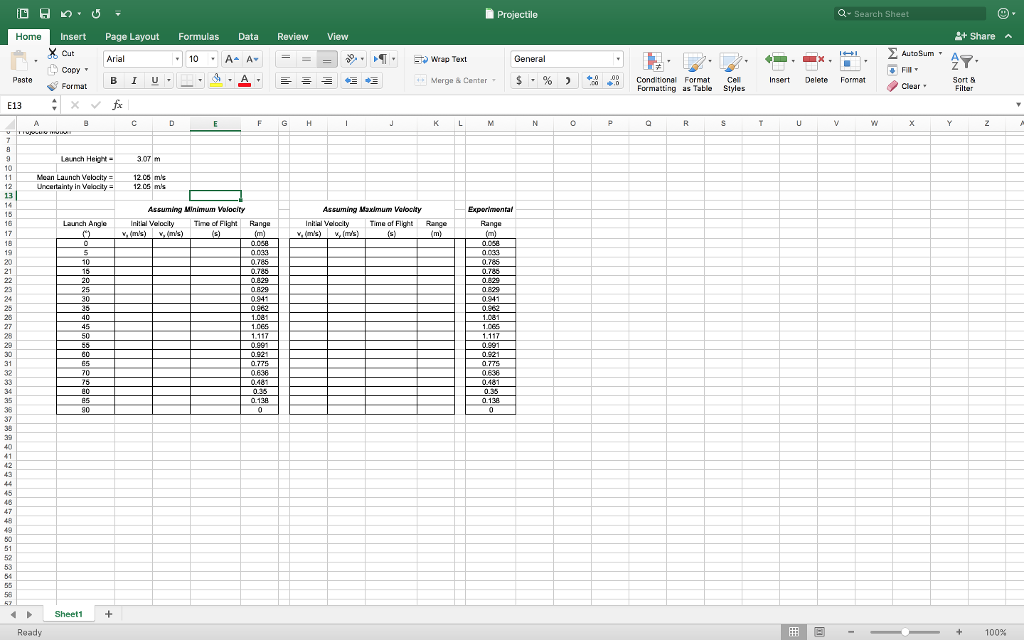The image size is (1024, 640).
Task: Switch to the Formulas ribbon tab
Action: 198,36
